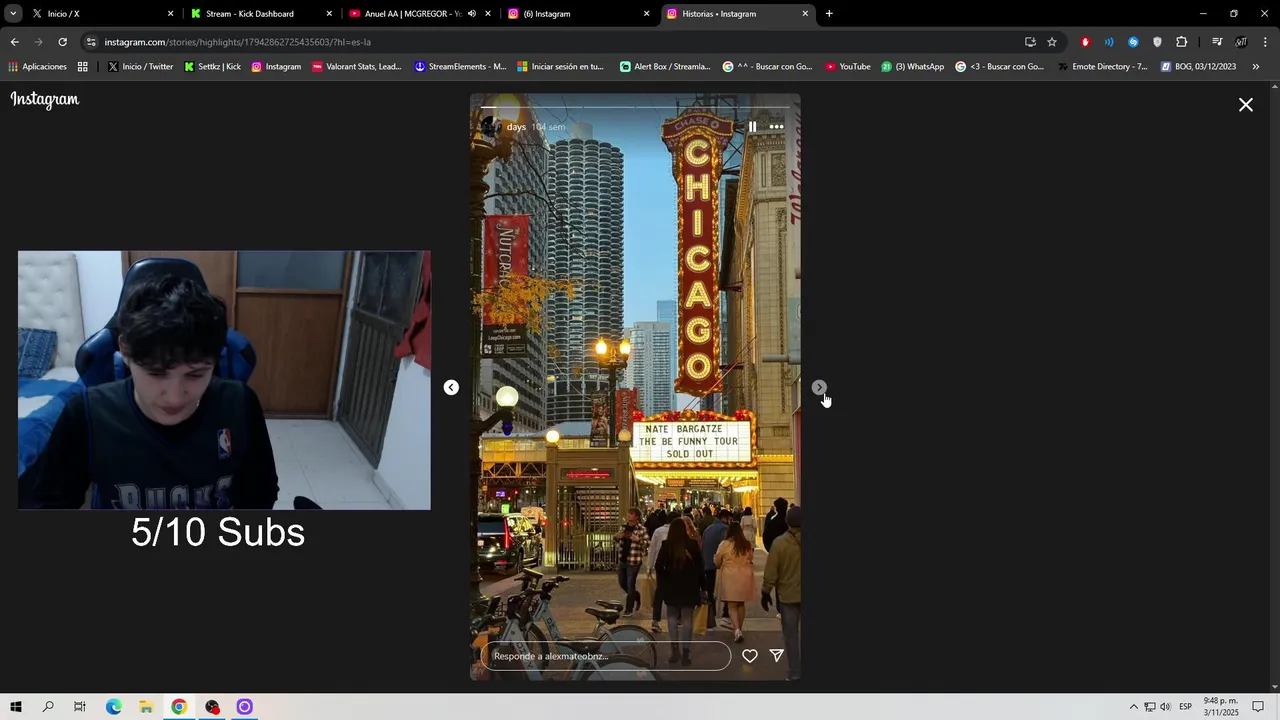Show hidden system tray icons
The image size is (1280, 720).
pos(1133,707)
